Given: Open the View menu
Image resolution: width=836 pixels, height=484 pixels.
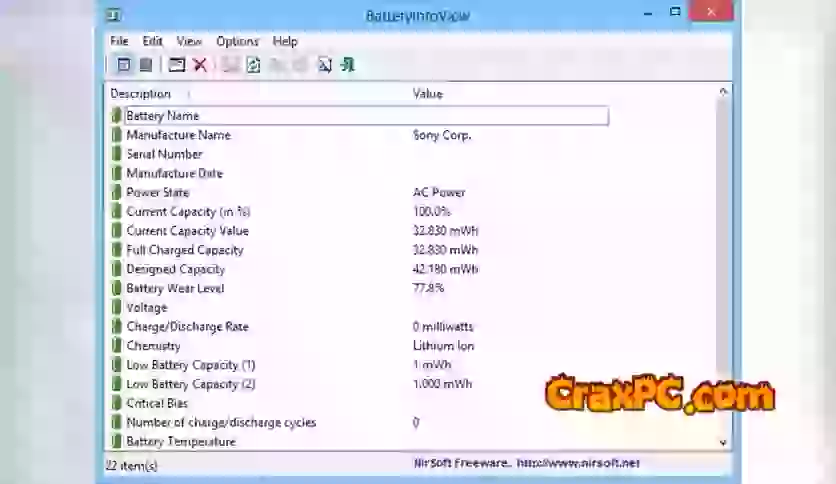Looking at the screenshot, I should (189, 41).
